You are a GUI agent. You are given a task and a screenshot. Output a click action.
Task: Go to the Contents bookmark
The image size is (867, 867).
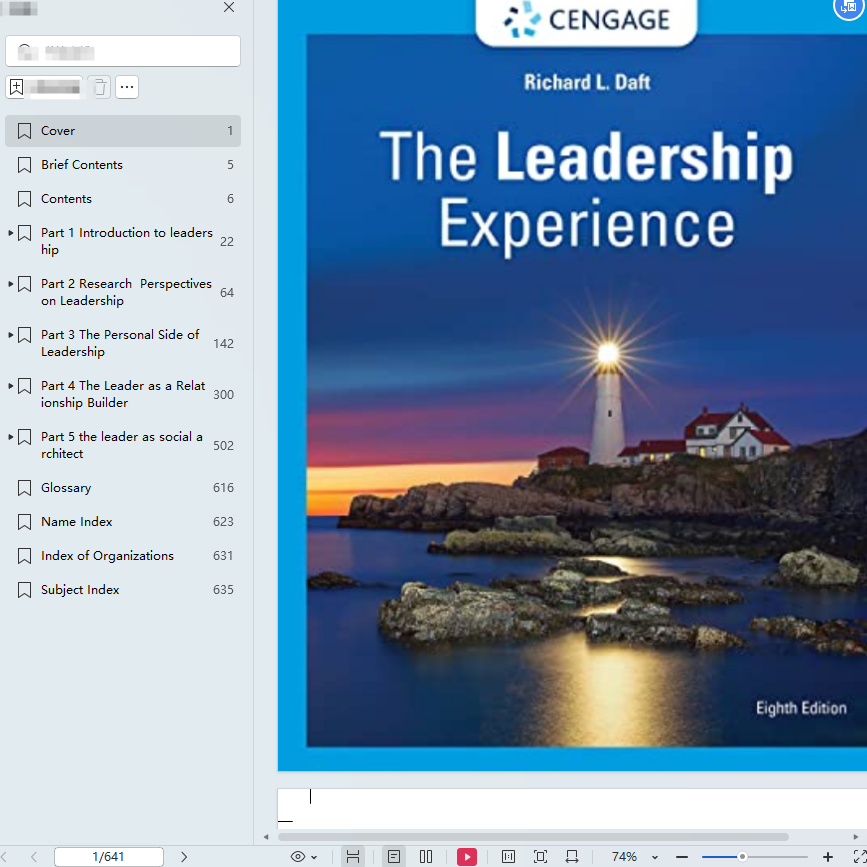point(123,199)
